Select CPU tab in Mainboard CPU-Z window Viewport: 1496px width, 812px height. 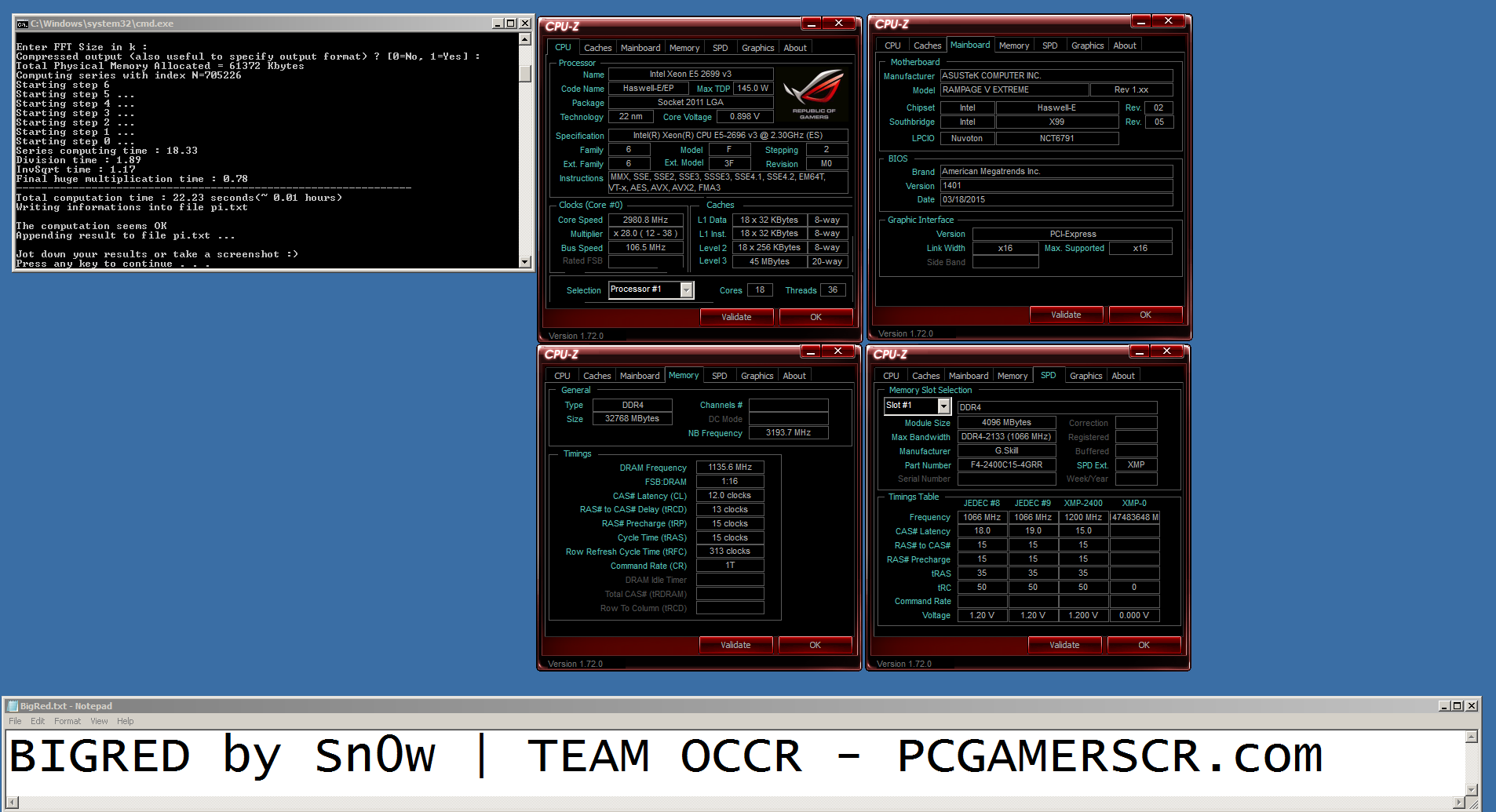pyautogui.click(x=892, y=46)
